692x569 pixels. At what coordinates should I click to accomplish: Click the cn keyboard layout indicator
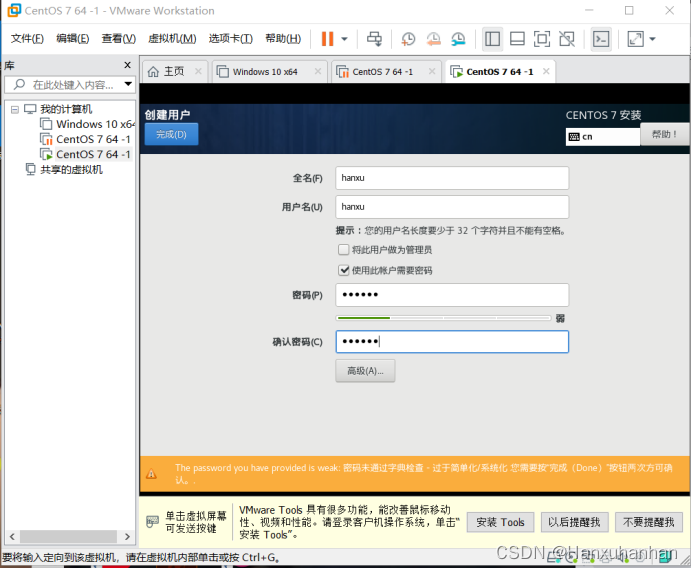(x=603, y=137)
